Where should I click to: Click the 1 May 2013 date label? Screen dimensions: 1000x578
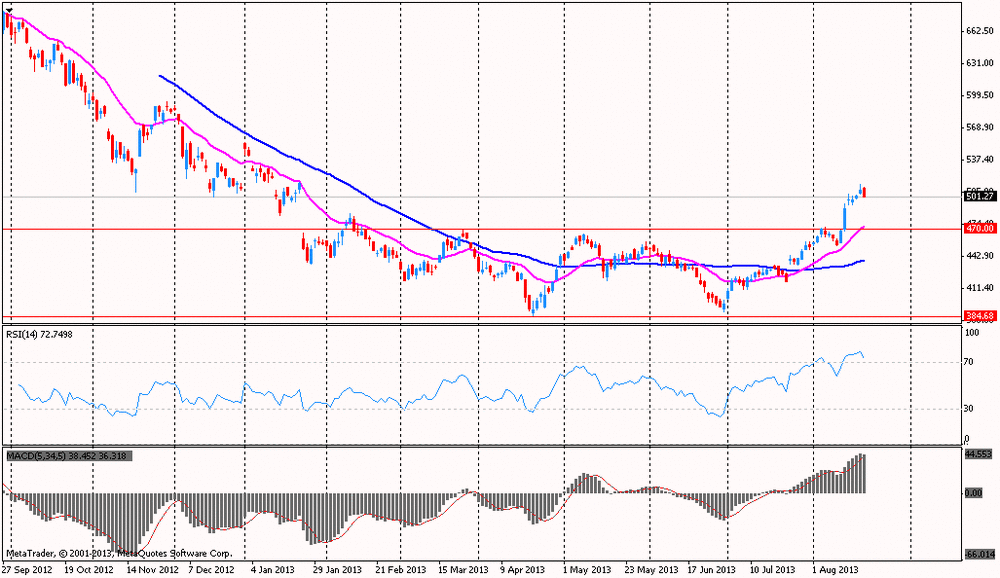pyautogui.click(x=586, y=569)
